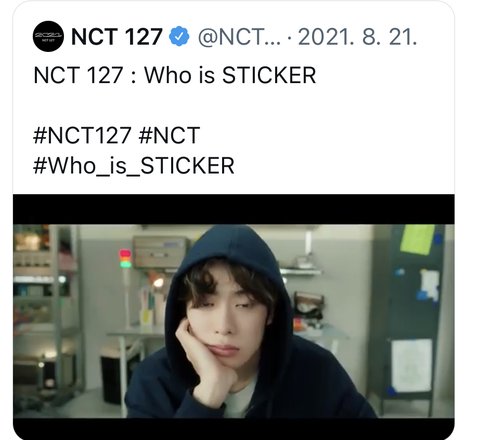This screenshot has width=480, height=440.
Task: Follow the standalone #NCT hashtag
Action: 169,135
